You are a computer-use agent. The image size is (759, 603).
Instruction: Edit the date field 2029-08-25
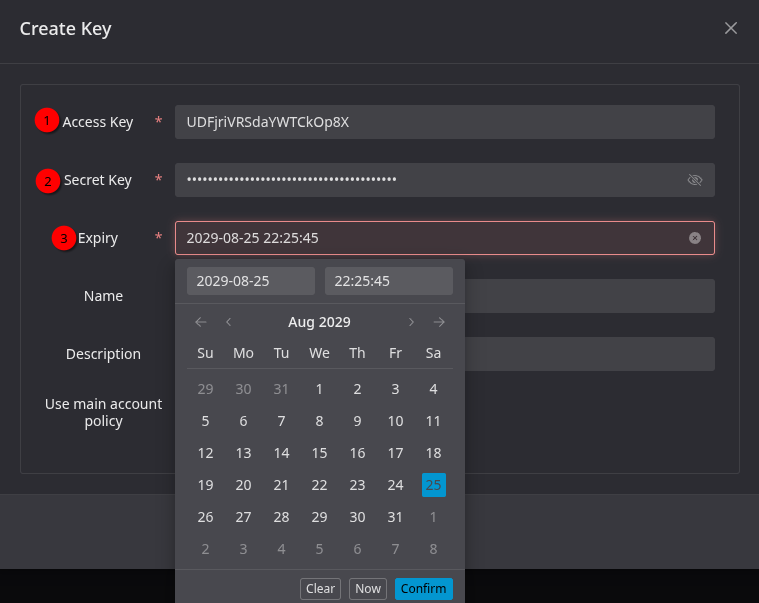[x=251, y=281]
